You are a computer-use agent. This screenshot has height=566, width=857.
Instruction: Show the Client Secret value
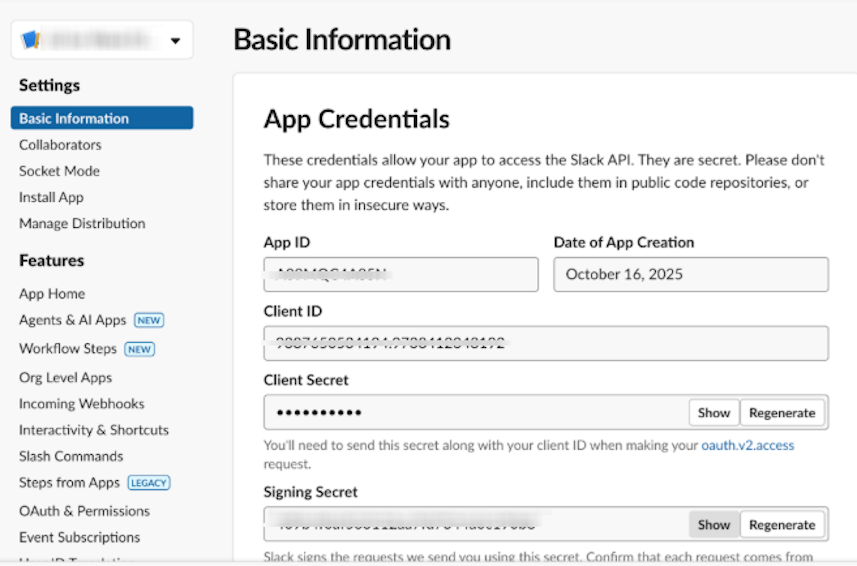tap(714, 412)
